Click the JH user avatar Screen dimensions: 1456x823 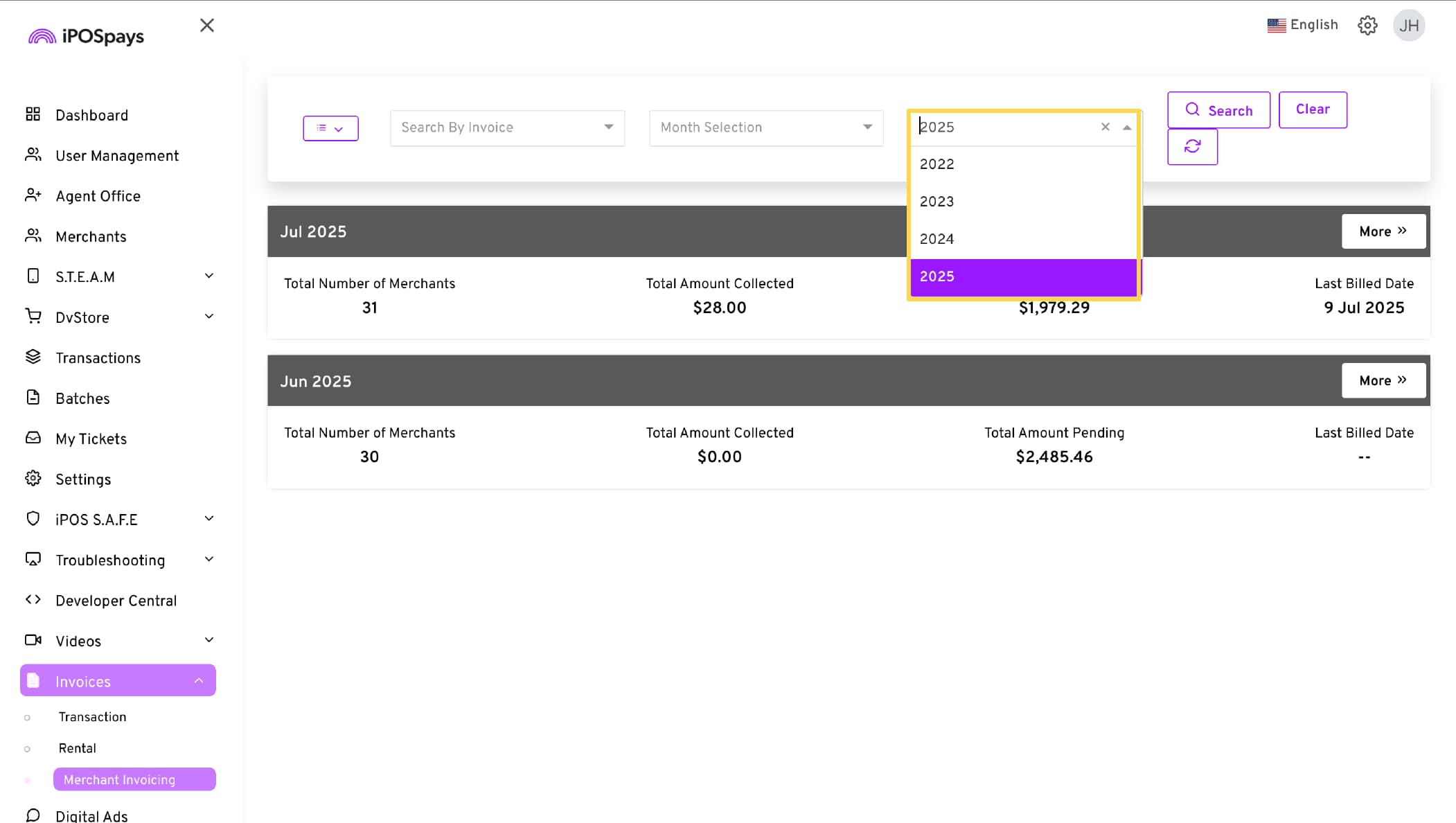click(1408, 26)
